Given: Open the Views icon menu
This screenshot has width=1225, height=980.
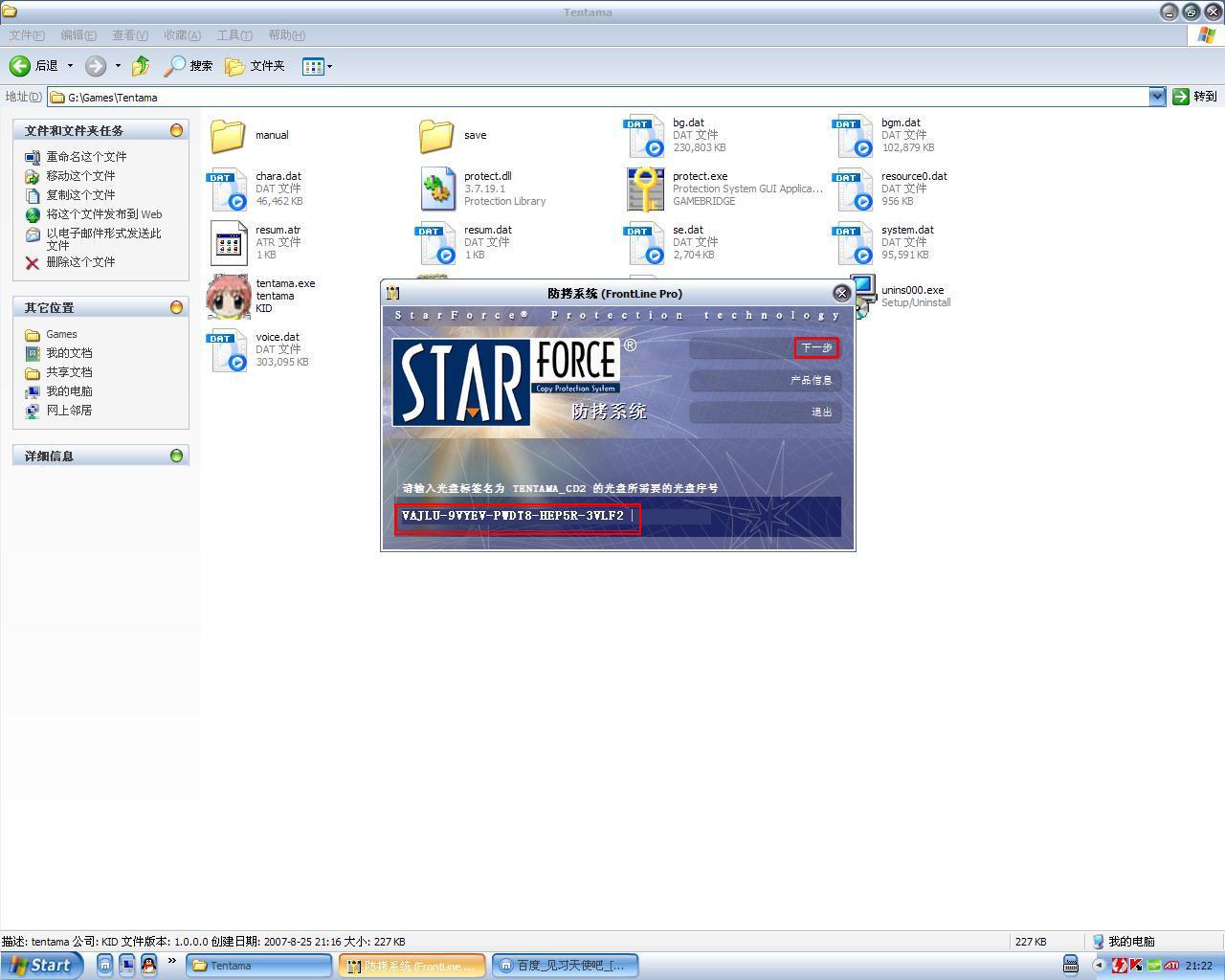Looking at the screenshot, I should pos(317,66).
